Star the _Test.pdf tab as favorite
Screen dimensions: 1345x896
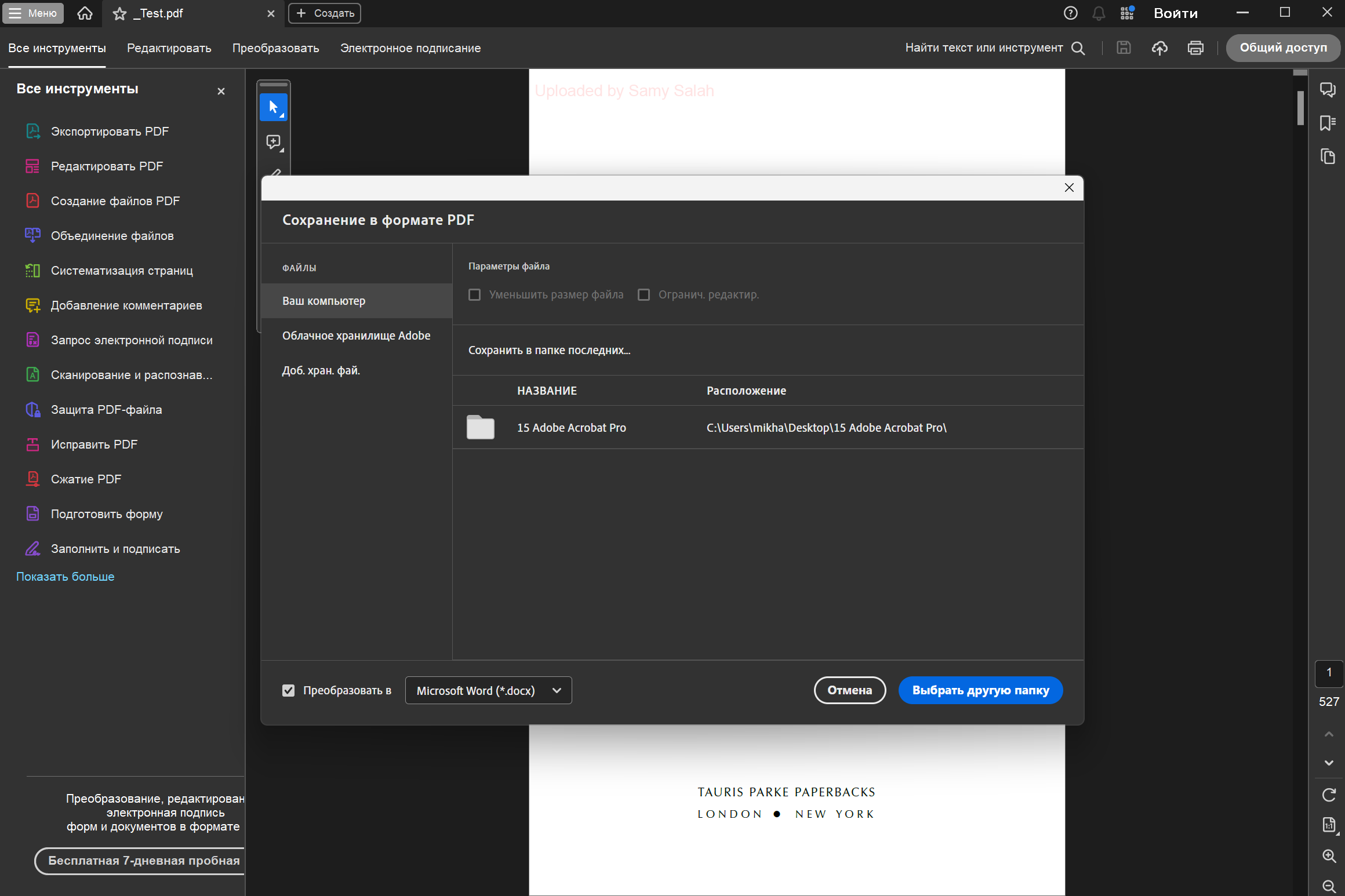click(119, 13)
